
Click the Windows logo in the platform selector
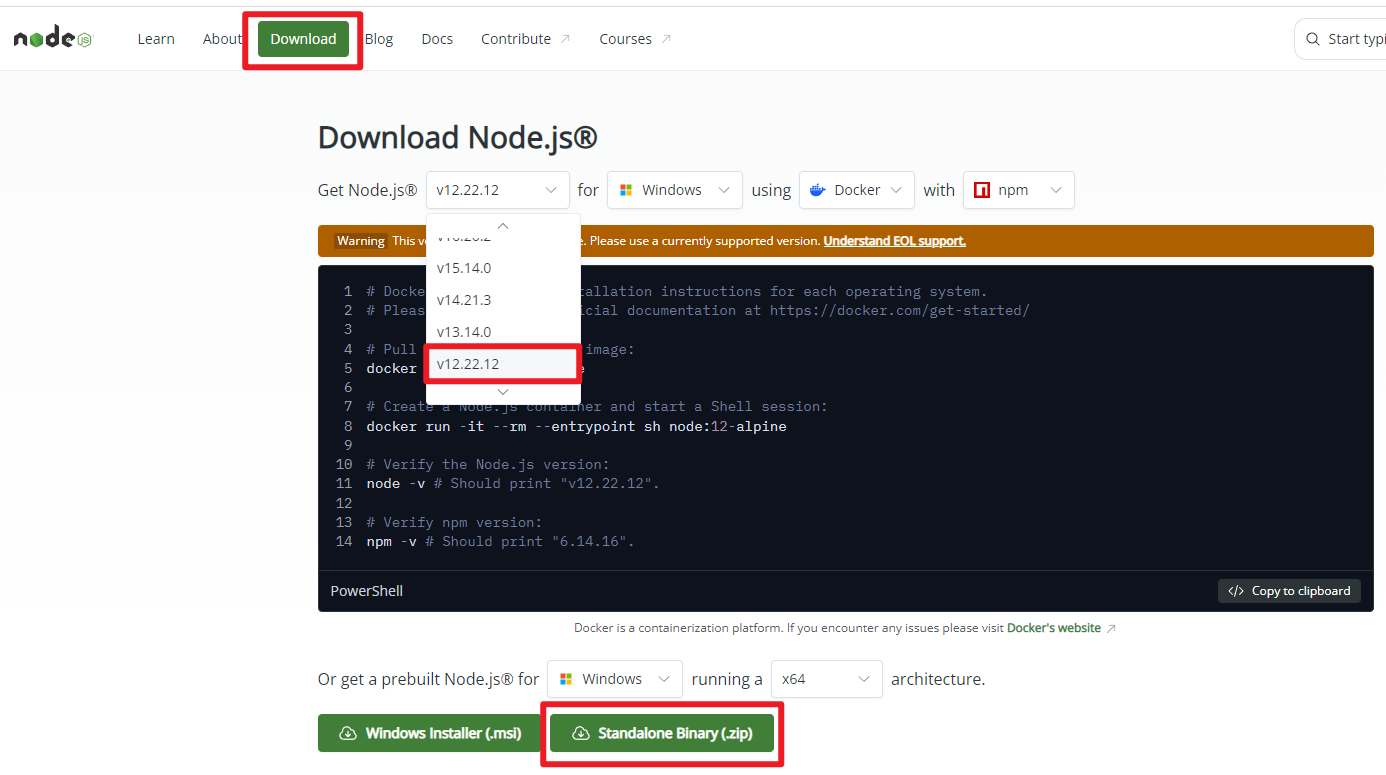coord(626,190)
